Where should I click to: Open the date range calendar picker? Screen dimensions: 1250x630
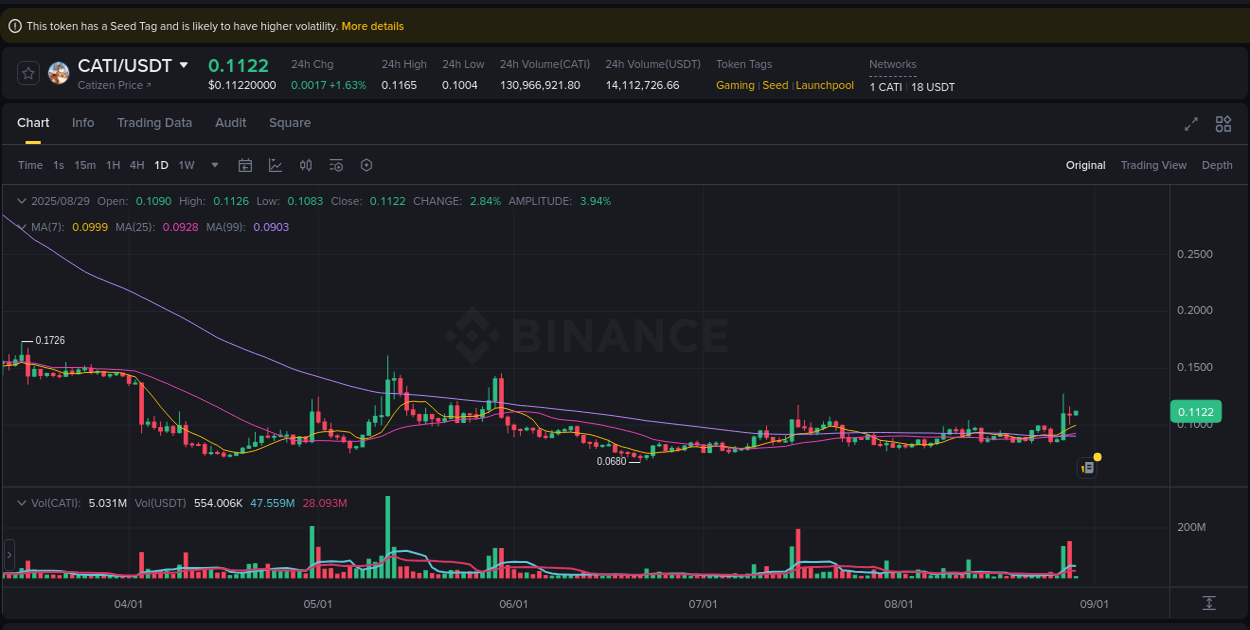click(245, 165)
